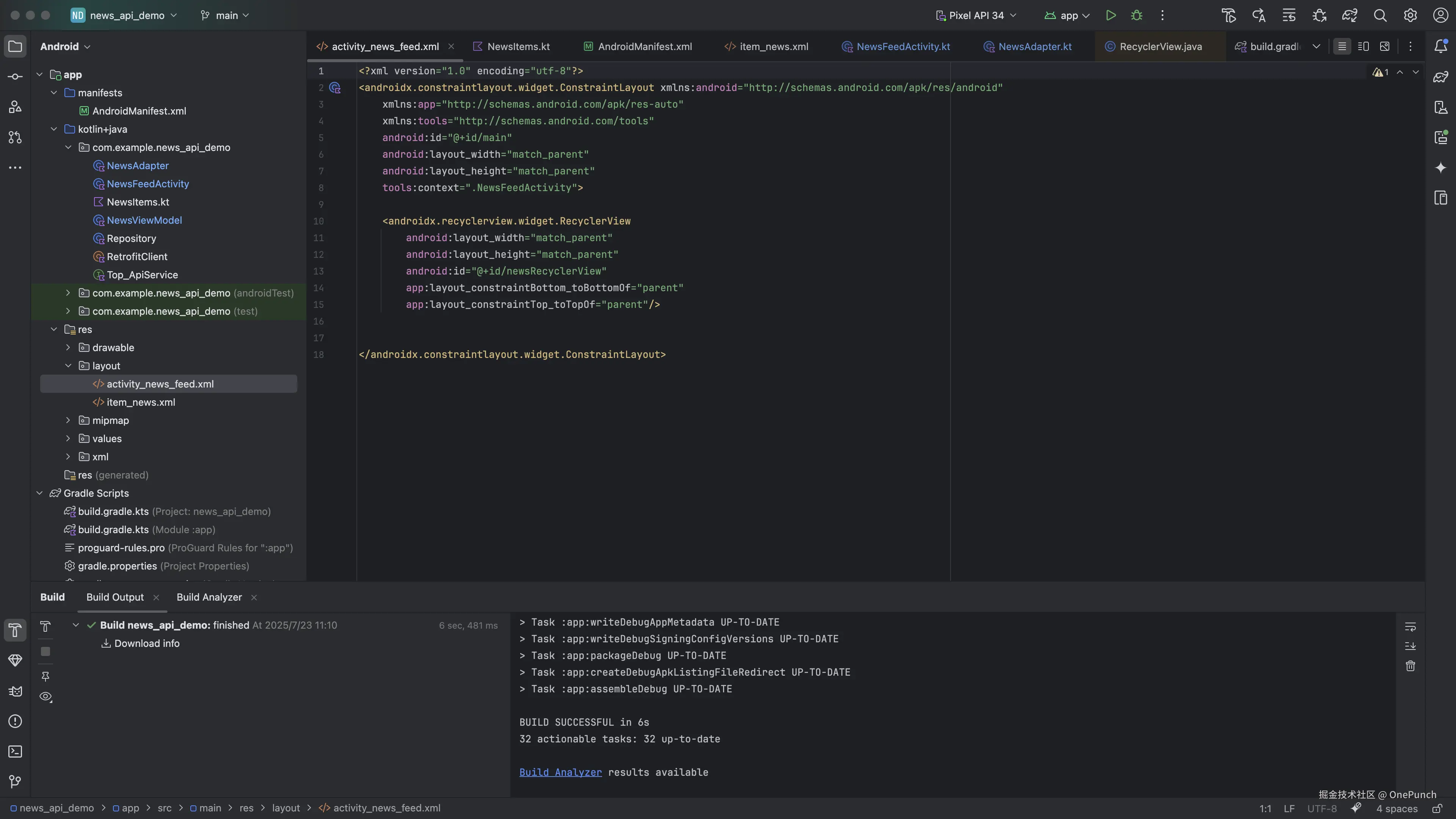Viewport: 1456px width, 819px height.
Task: Switch editor to Split view mode
Action: 1363,46
